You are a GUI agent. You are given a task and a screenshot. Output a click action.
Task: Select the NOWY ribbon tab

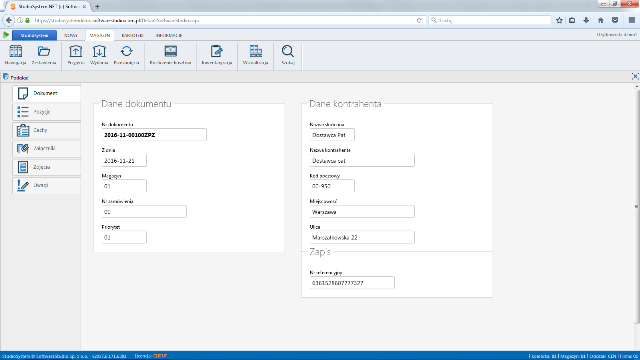pyautogui.click(x=71, y=36)
